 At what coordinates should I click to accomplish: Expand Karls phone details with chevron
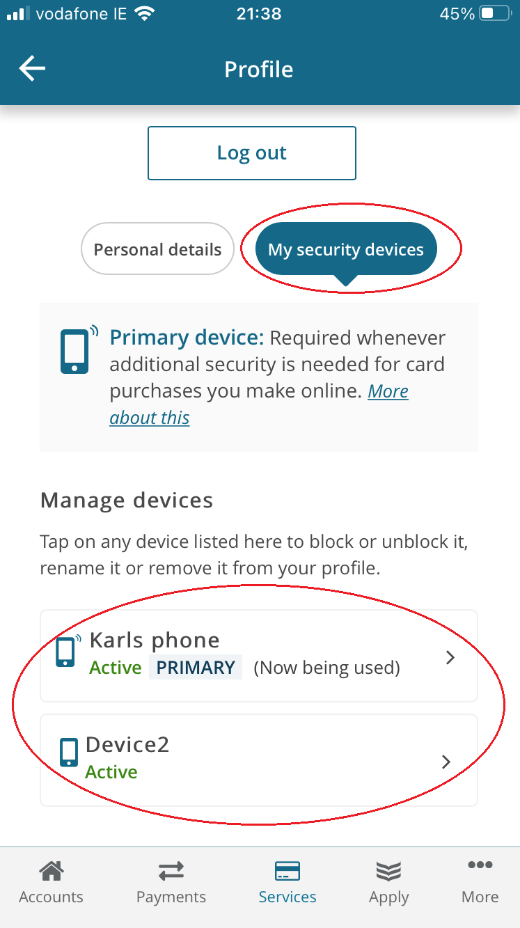pyautogui.click(x=450, y=658)
